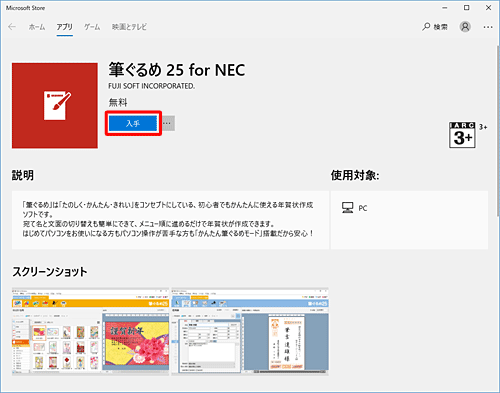The image size is (500, 393).
Task: Open the user account icon
Action: pyautogui.click(x=465, y=27)
